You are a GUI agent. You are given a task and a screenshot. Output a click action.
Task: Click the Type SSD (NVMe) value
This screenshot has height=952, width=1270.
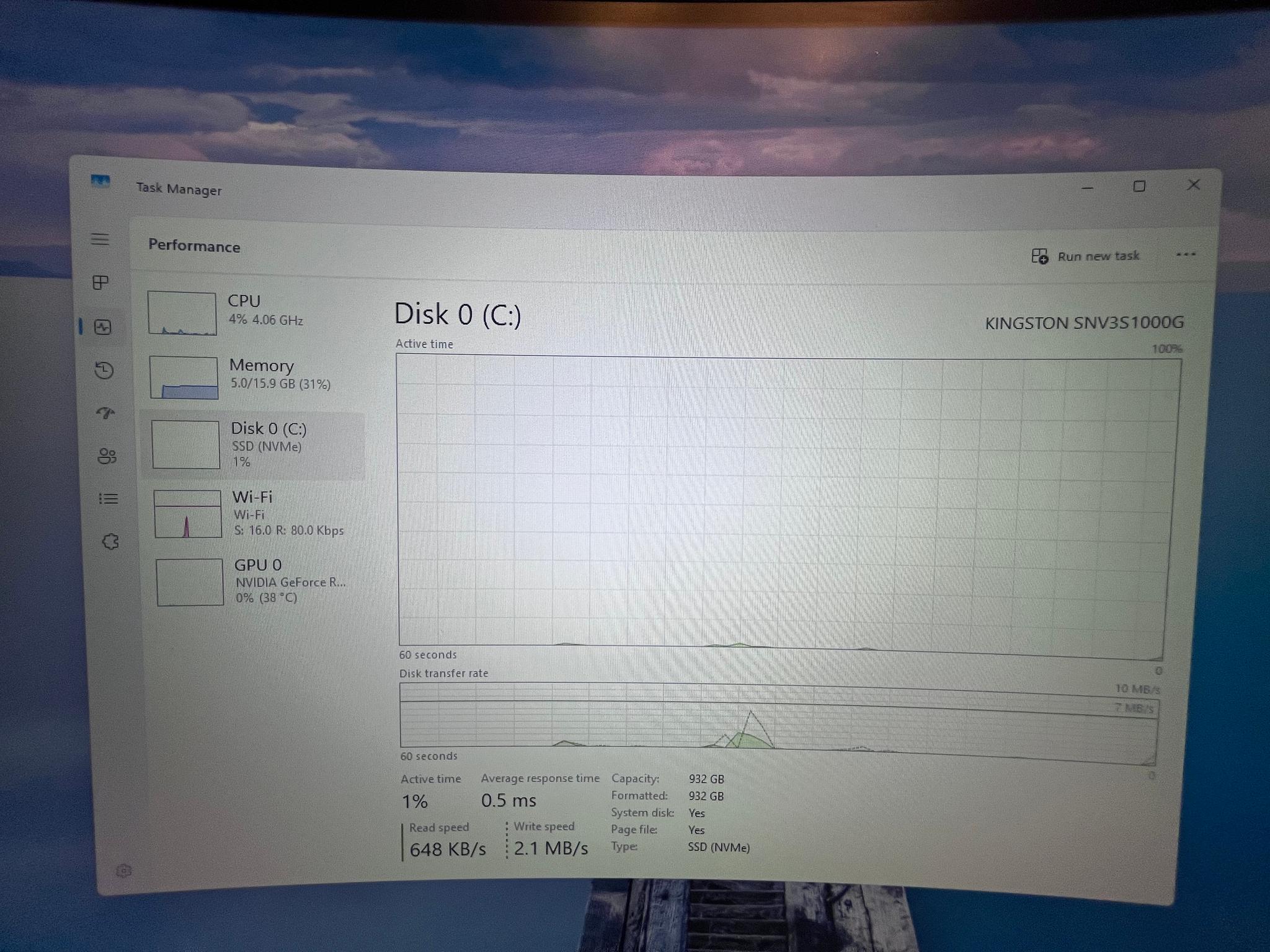719,847
